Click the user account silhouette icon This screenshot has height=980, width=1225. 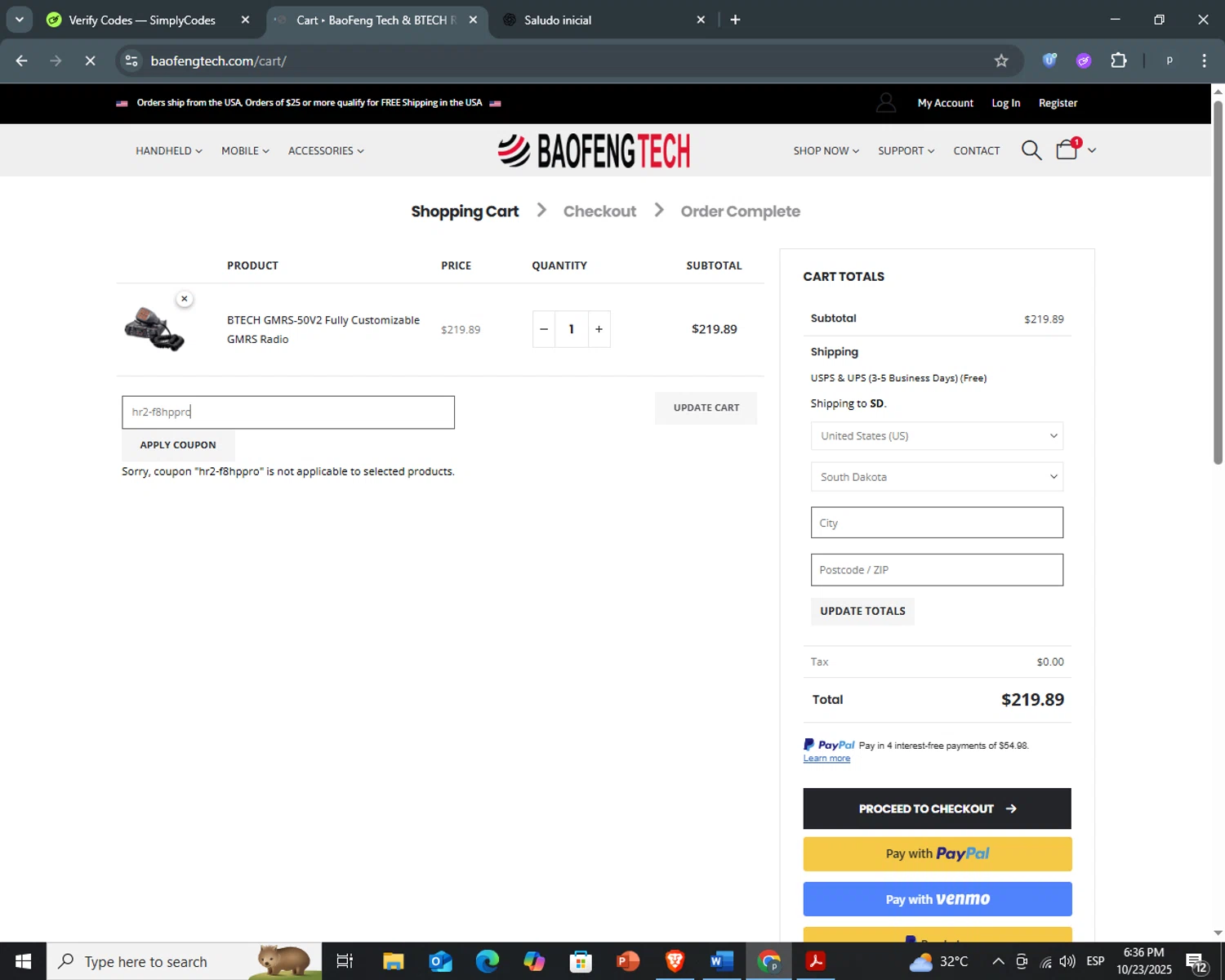[x=886, y=103]
